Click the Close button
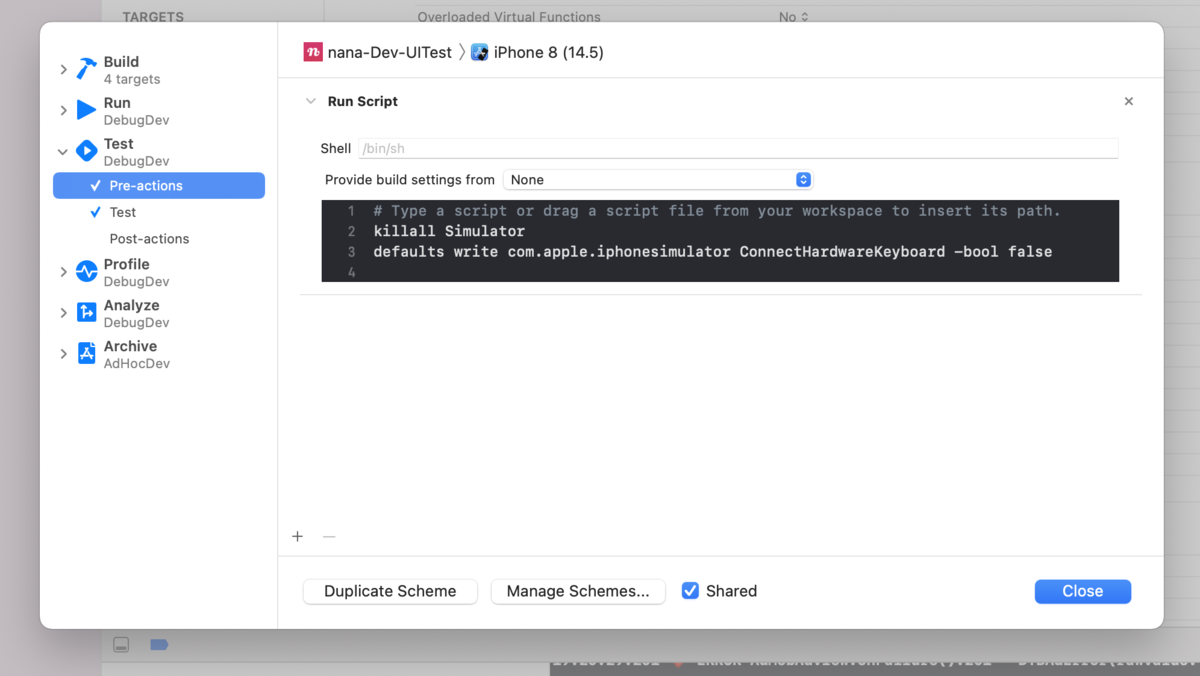Viewport: 1200px width, 676px height. [x=1083, y=591]
